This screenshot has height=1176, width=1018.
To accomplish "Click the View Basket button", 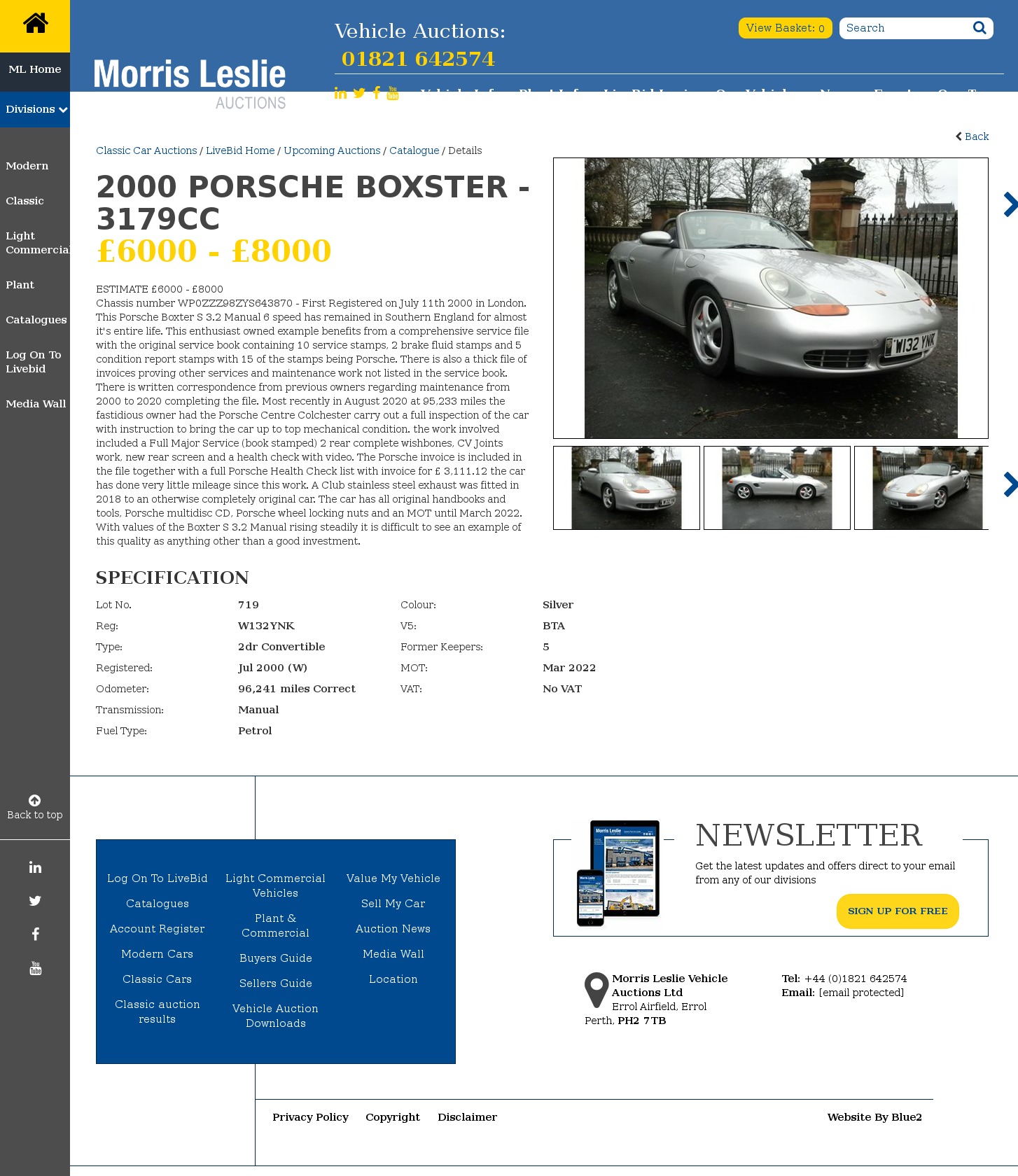I will (785, 28).
